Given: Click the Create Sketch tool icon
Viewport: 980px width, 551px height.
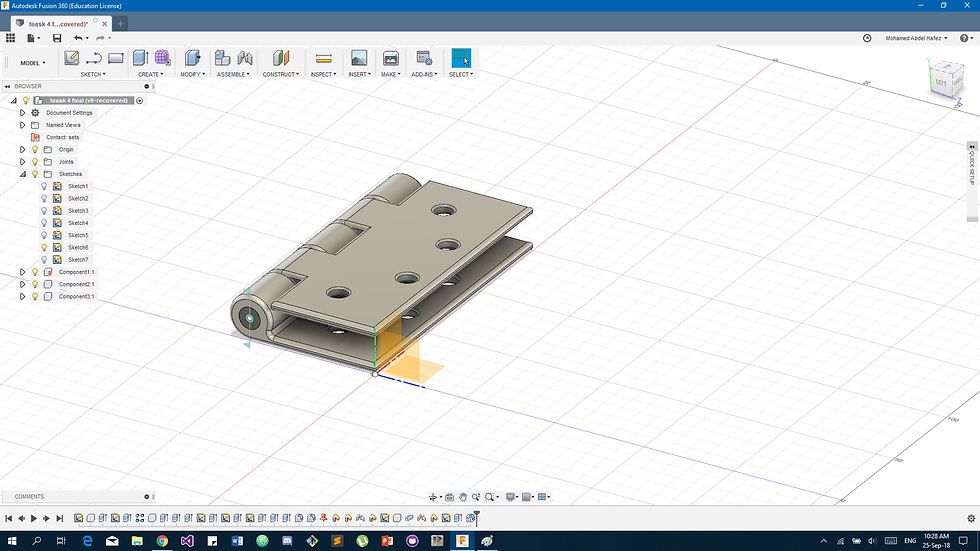Looking at the screenshot, I should 72,58.
